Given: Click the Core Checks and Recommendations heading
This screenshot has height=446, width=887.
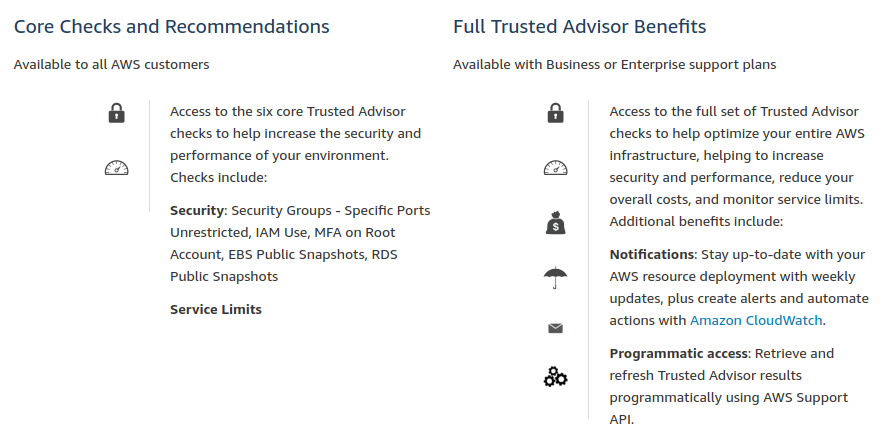Looking at the screenshot, I should [172, 27].
